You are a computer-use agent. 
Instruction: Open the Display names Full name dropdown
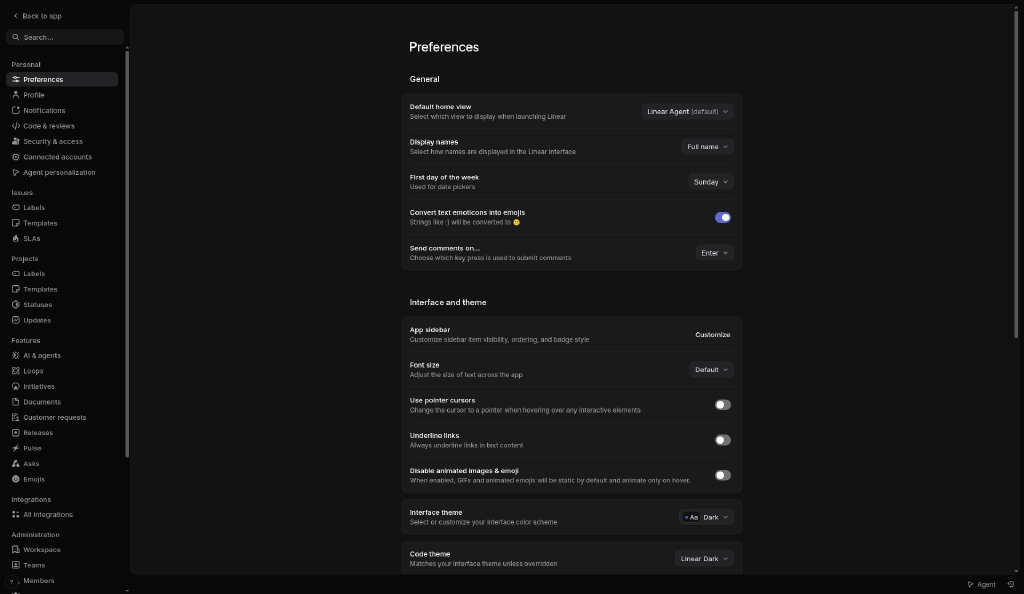click(707, 147)
